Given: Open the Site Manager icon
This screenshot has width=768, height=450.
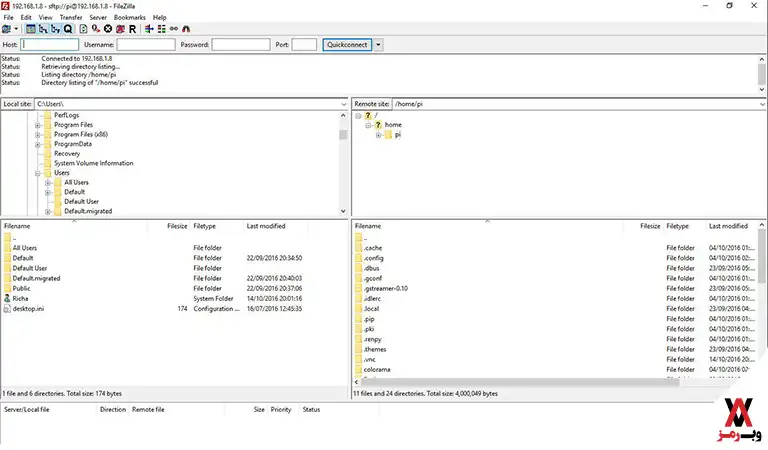Looking at the screenshot, I should pos(6,29).
